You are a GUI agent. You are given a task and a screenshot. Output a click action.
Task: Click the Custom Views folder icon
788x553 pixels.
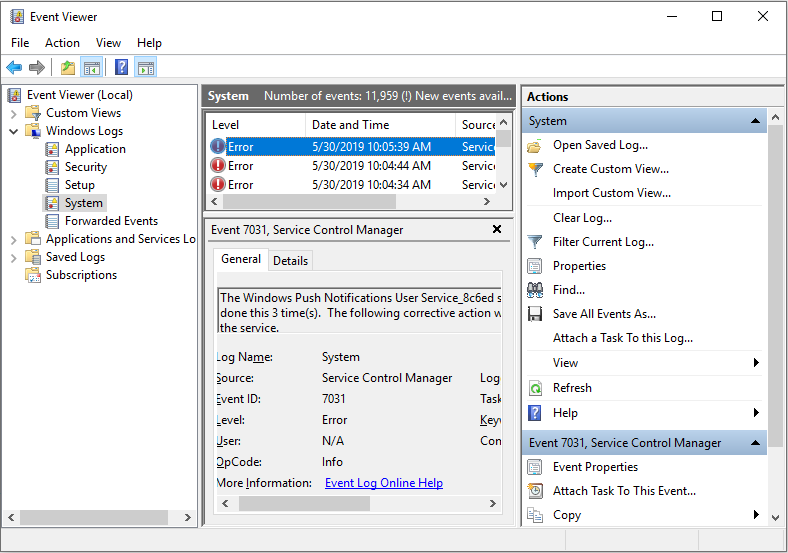click(x=33, y=113)
